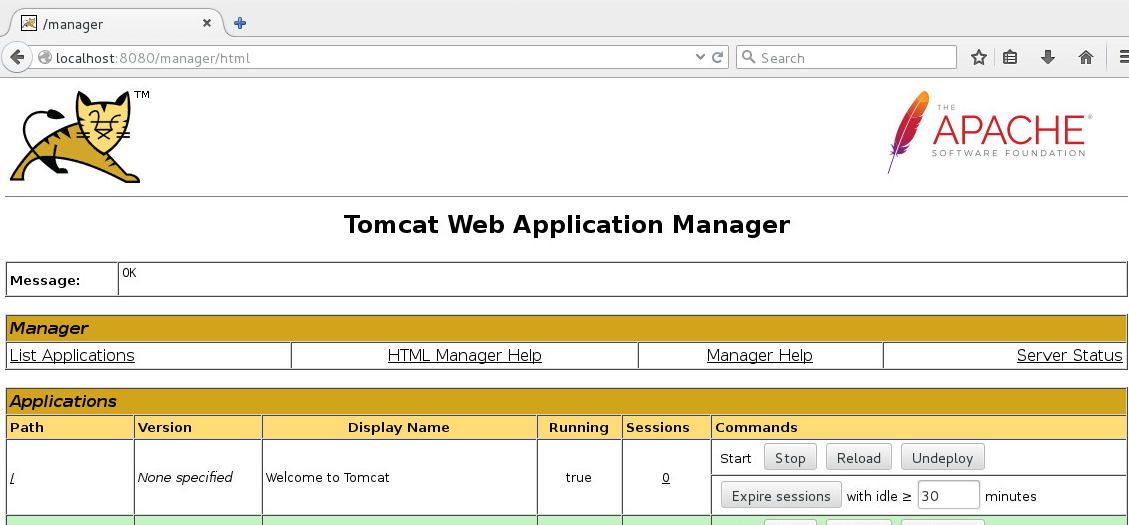The height and width of the screenshot is (525, 1129).
Task: Go to the browser home page icon
Action: point(1086,58)
